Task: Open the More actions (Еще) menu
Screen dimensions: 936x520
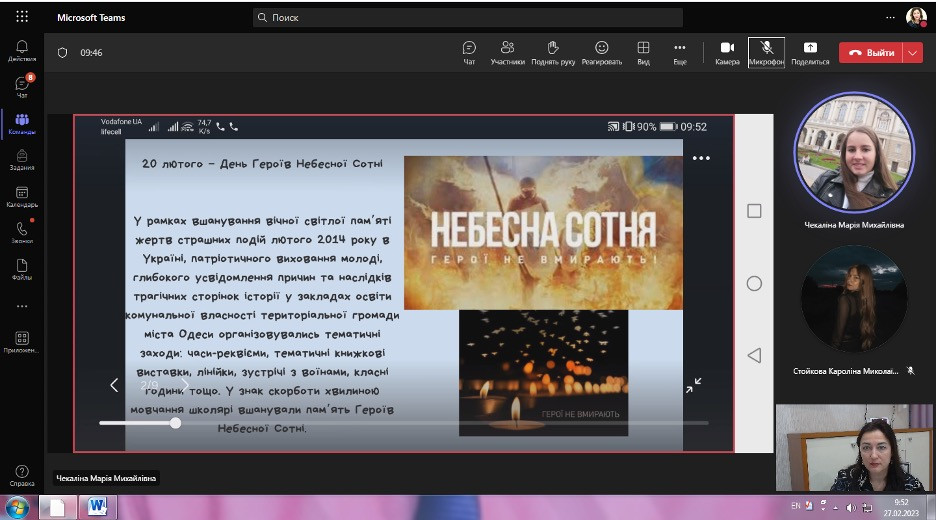Action: click(680, 52)
